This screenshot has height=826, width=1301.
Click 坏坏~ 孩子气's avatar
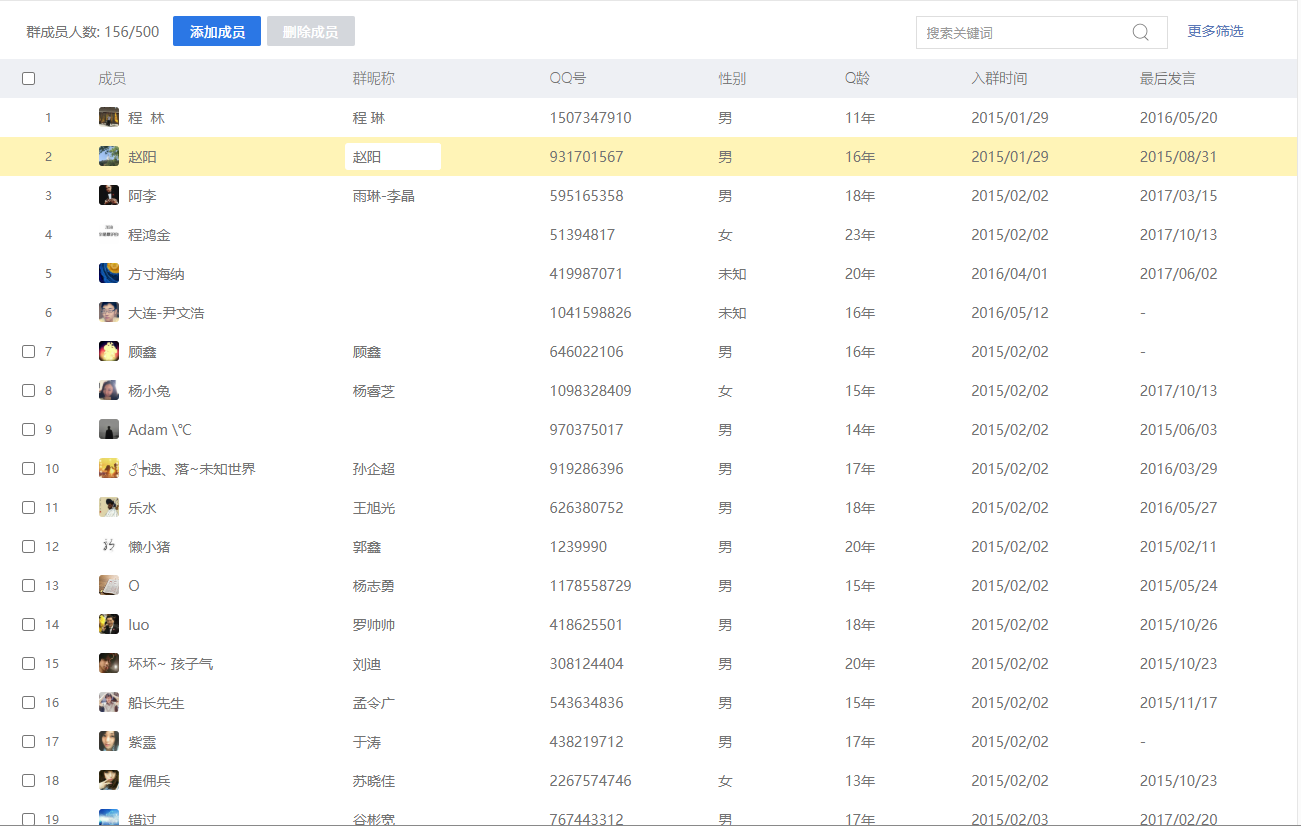[x=109, y=663]
